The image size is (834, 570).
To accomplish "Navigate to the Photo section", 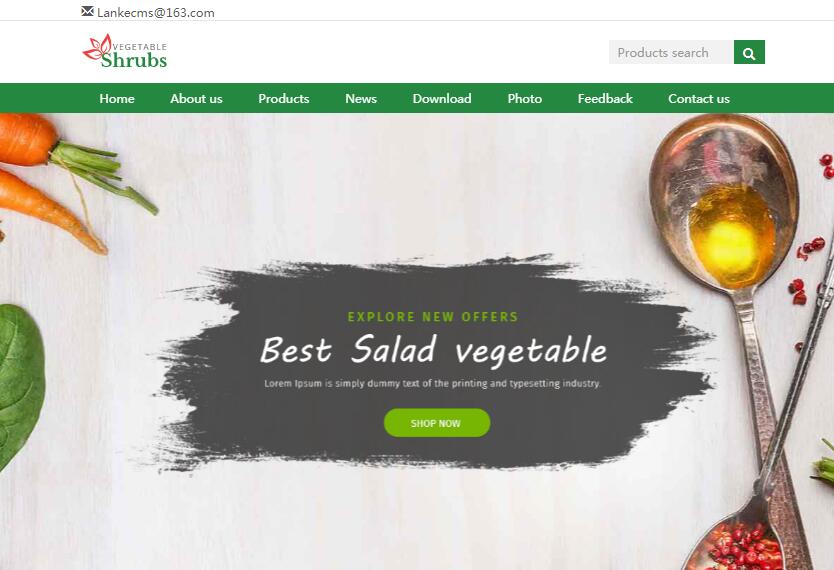I will point(524,98).
